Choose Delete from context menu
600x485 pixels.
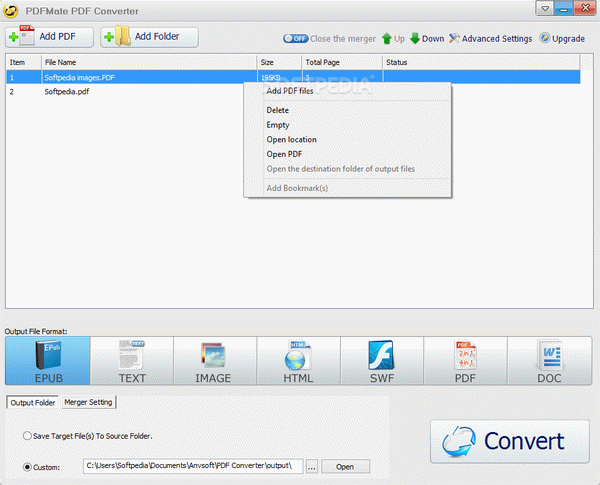[347, 110]
